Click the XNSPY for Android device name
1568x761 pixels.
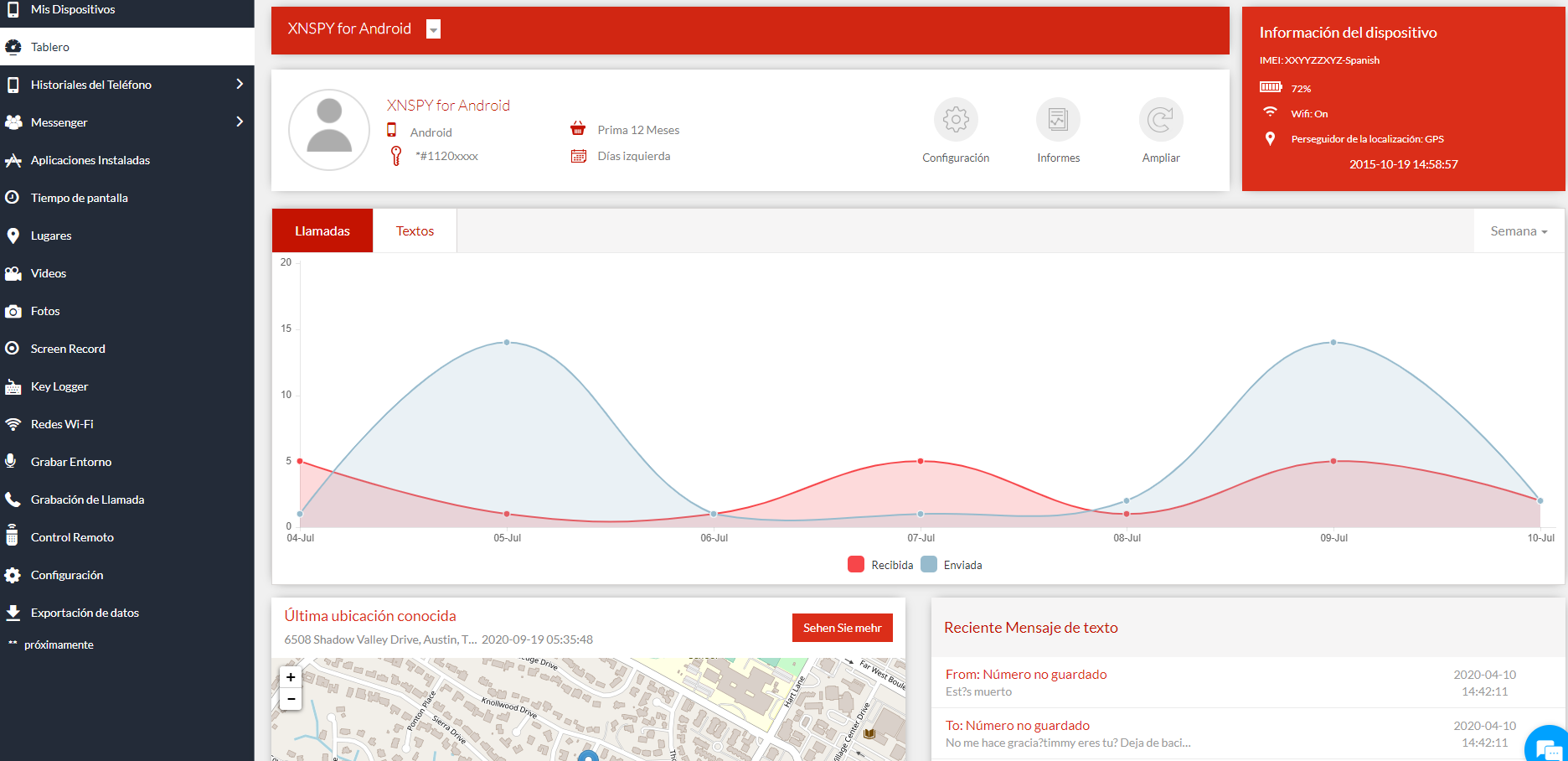(448, 106)
